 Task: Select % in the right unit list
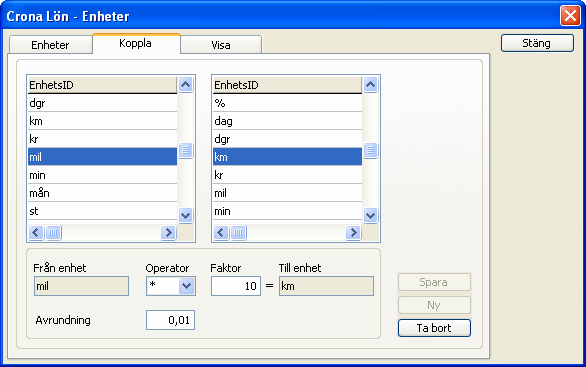[x=287, y=103]
